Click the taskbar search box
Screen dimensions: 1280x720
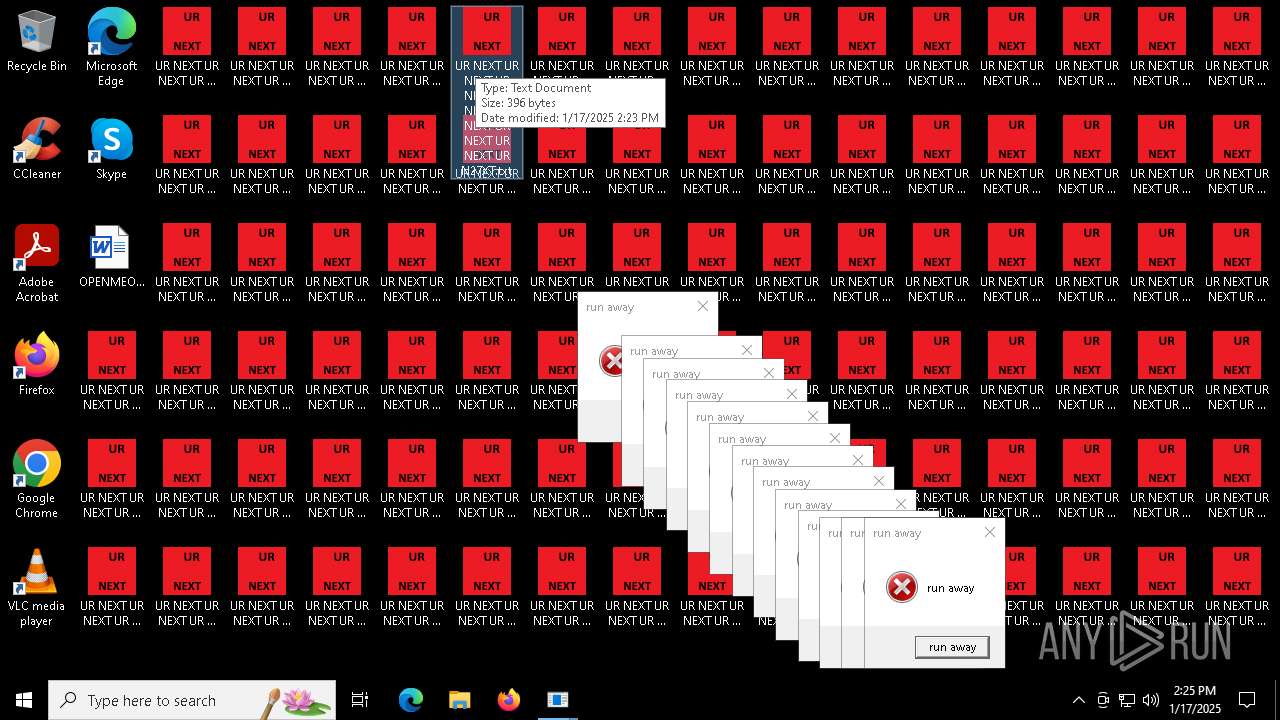[x=192, y=700]
